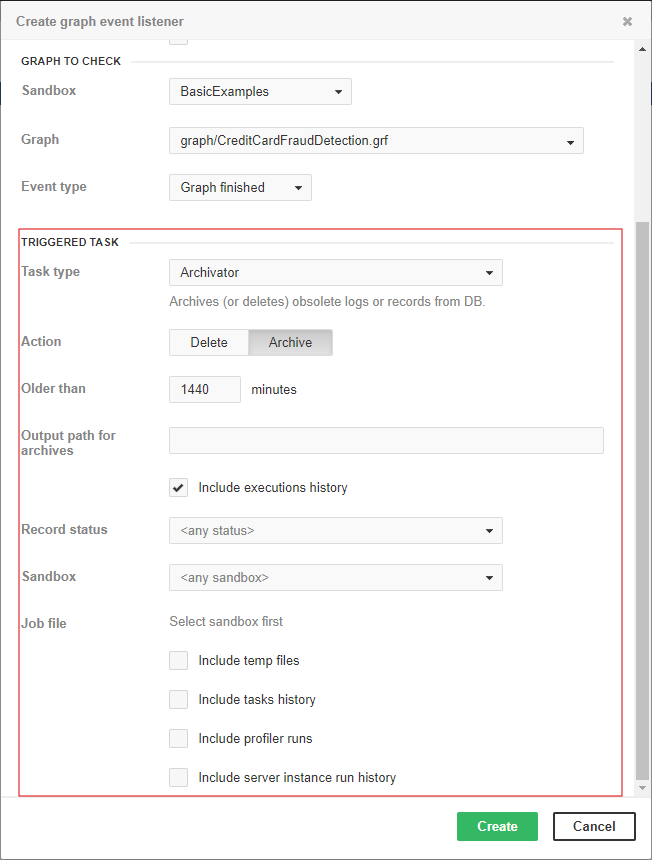The width and height of the screenshot is (652, 860).
Task: Uncheck Include executions history
Action: click(x=179, y=488)
